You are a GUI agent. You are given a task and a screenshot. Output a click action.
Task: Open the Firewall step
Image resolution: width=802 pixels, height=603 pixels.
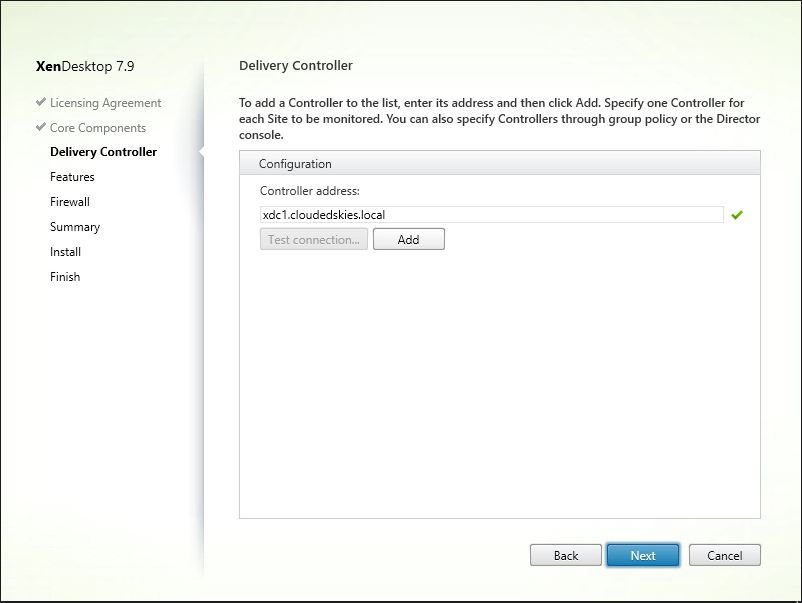click(70, 202)
